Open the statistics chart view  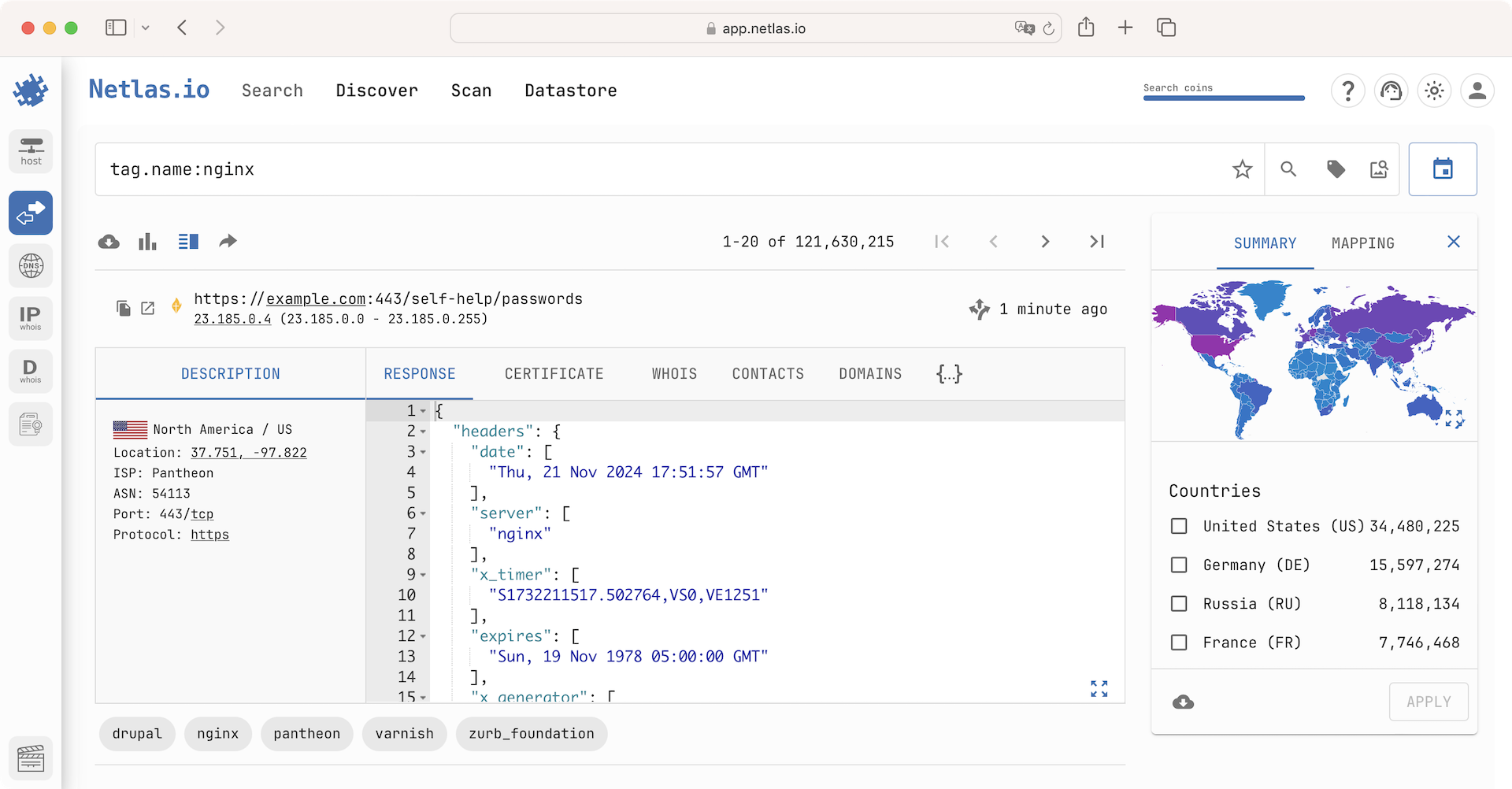(147, 241)
